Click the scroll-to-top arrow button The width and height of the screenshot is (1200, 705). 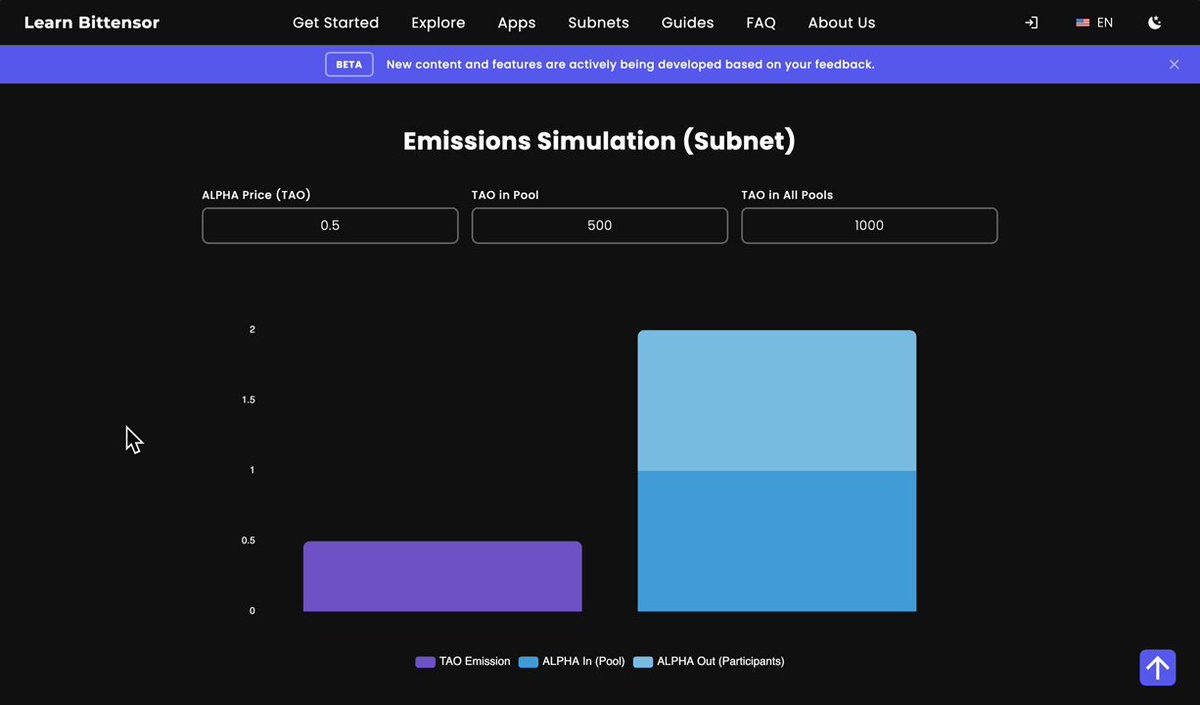(1158, 667)
